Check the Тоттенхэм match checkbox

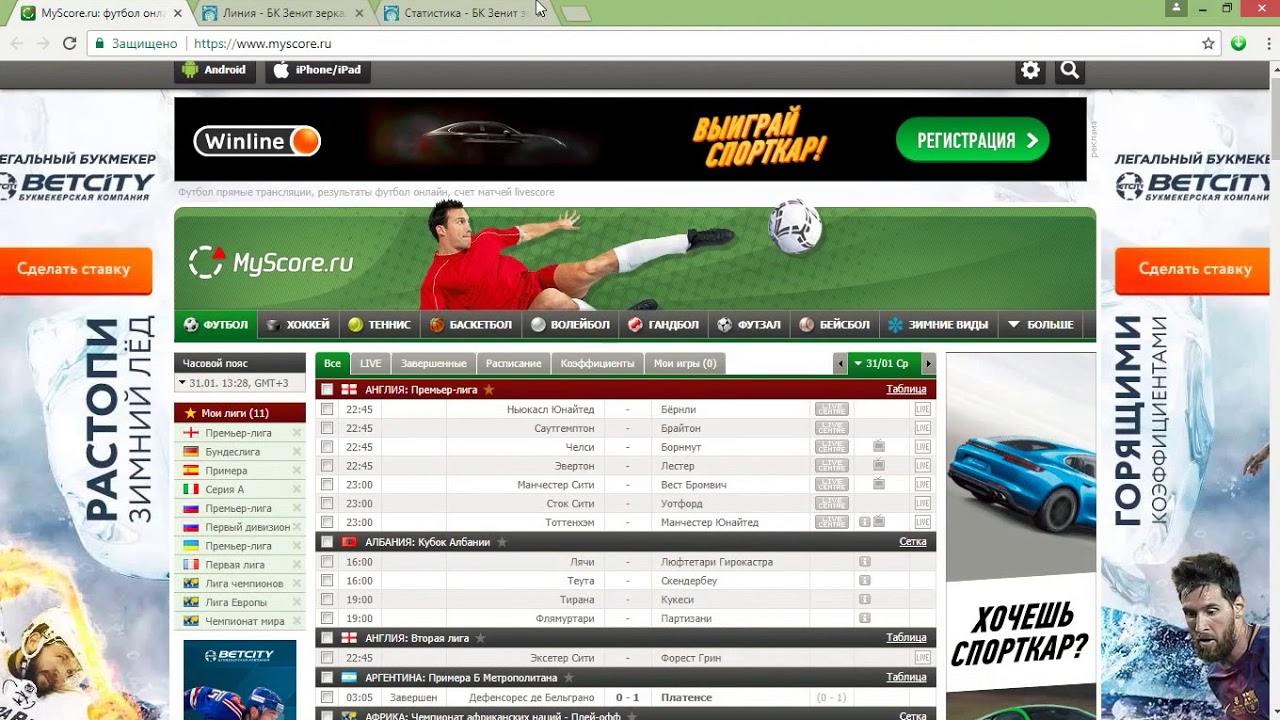pos(327,522)
